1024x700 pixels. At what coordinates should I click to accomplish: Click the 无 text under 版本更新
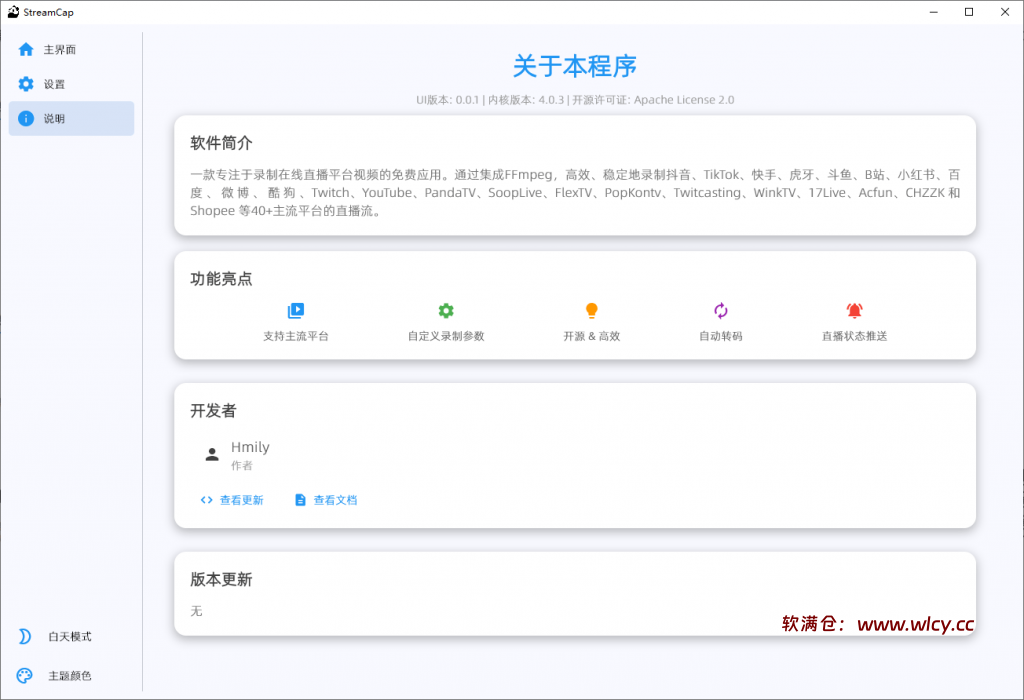(197, 611)
